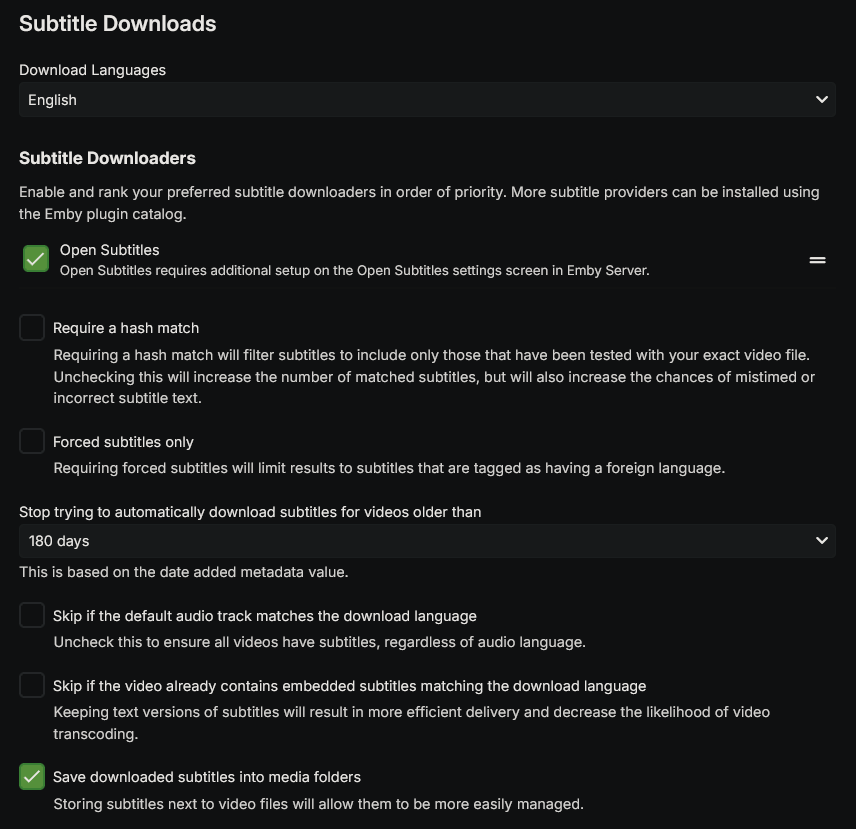Enable the Require a hash match checkbox
Image resolution: width=856 pixels, height=829 pixels.
pos(32,327)
